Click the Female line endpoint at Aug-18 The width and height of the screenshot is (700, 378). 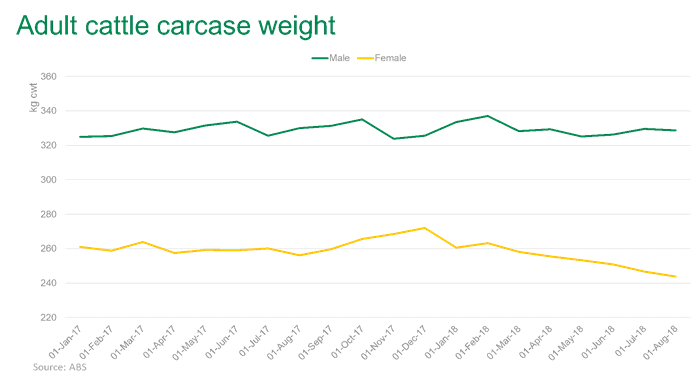[675, 276]
